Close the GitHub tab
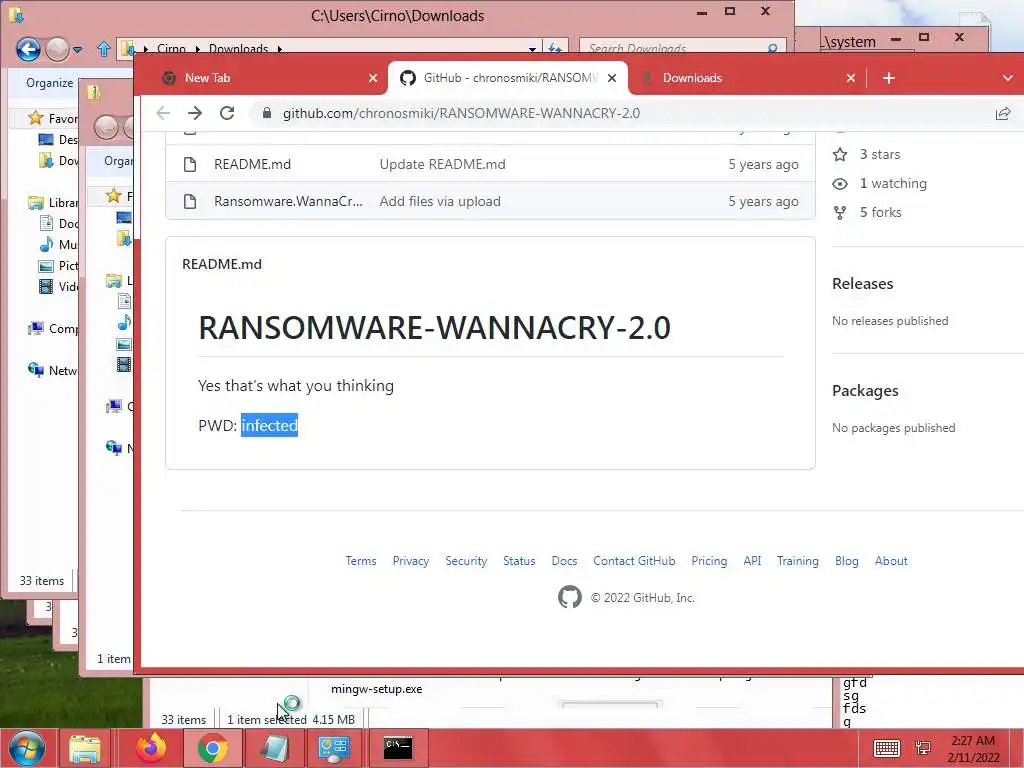 pyautogui.click(x=612, y=78)
